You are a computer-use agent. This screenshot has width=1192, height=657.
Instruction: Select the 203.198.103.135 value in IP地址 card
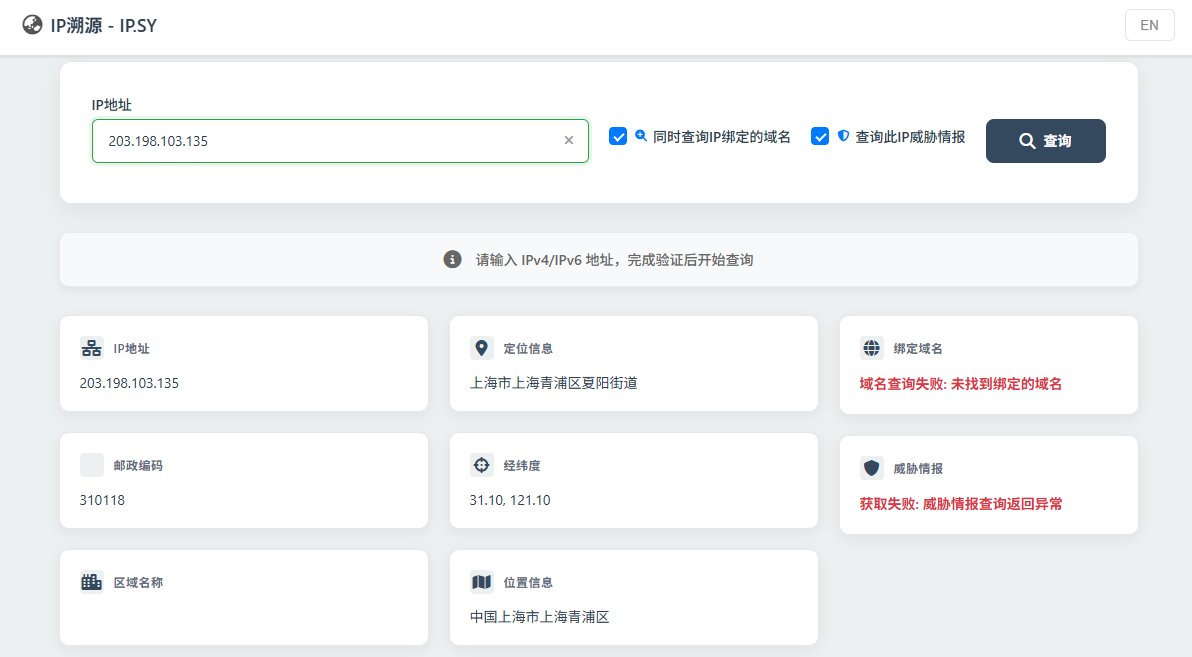pos(129,383)
